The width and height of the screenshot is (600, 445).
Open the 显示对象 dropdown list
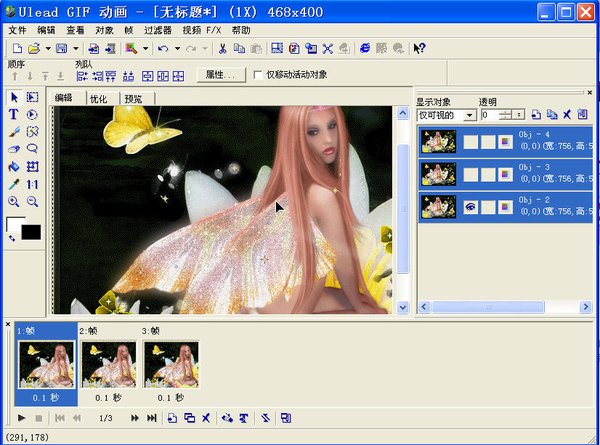[470, 116]
